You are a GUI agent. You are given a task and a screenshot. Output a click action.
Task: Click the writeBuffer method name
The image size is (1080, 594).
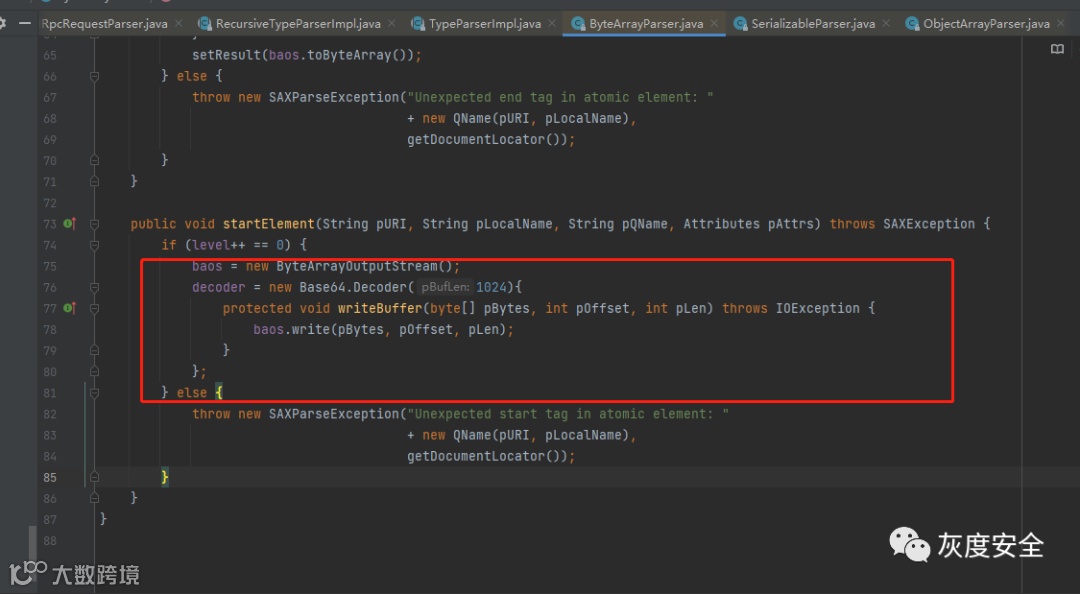pyautogui.click(x=380, y=308)
